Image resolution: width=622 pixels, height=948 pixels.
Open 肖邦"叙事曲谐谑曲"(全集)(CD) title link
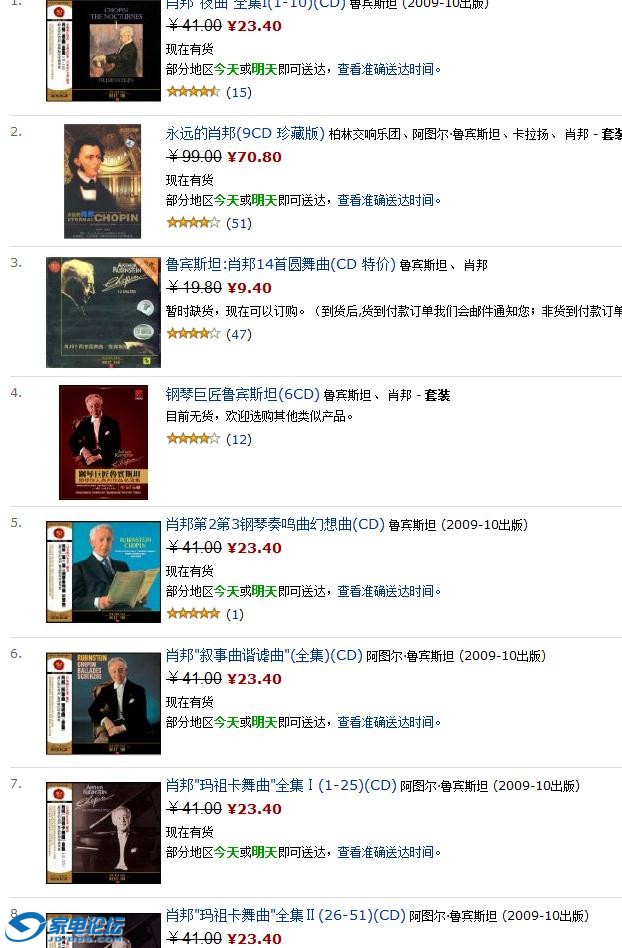tap(264, 655)
